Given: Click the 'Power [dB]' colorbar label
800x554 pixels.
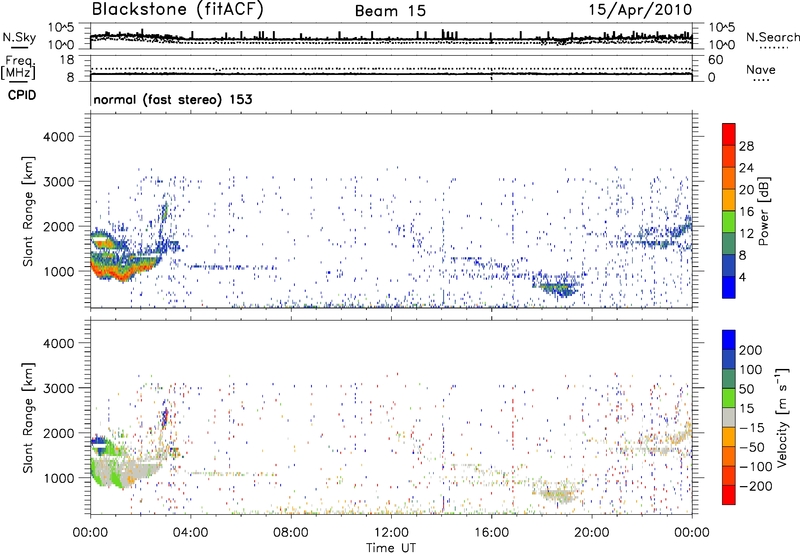Looking at the screenshot, I should click(763, 211).
